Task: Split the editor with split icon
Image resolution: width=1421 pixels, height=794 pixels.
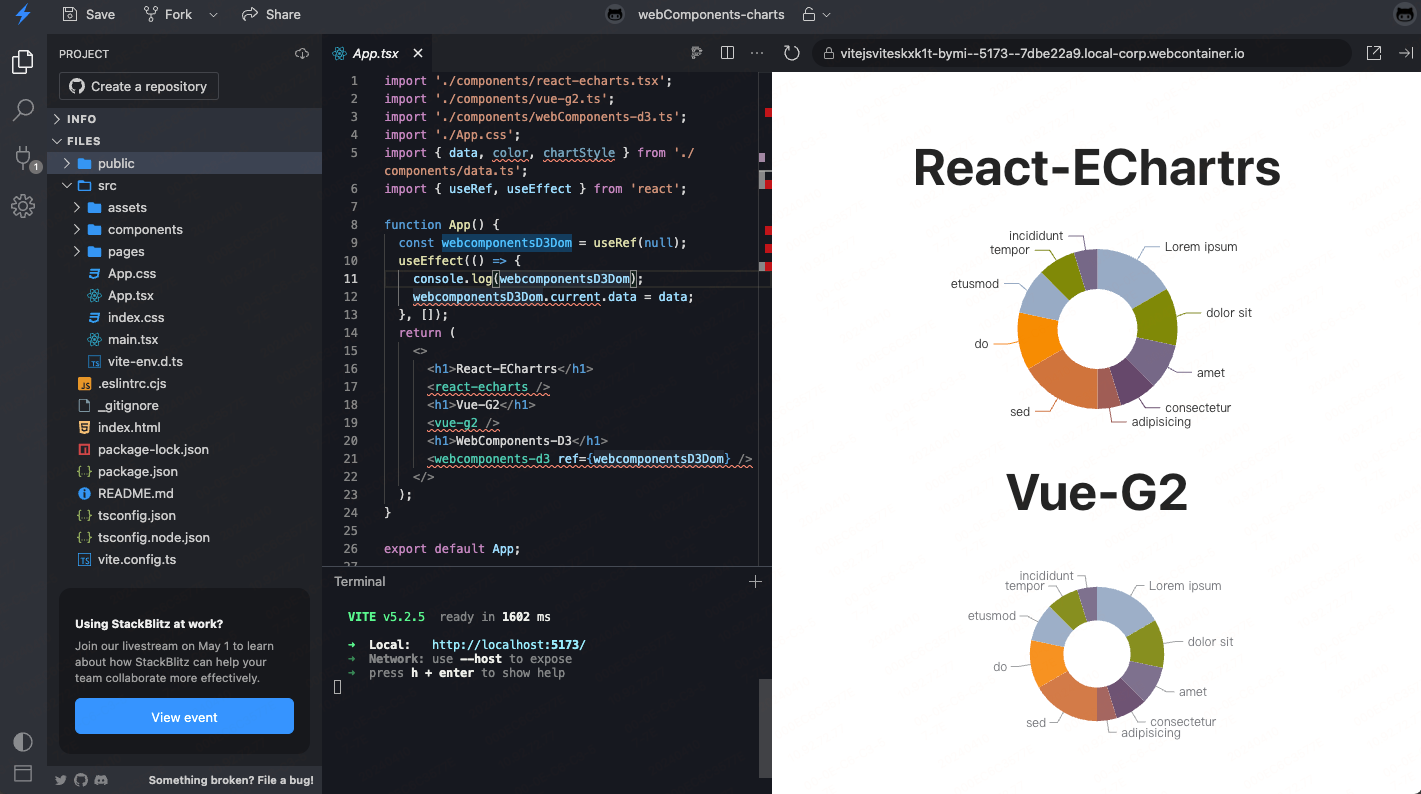Action: tap(727, 53)
